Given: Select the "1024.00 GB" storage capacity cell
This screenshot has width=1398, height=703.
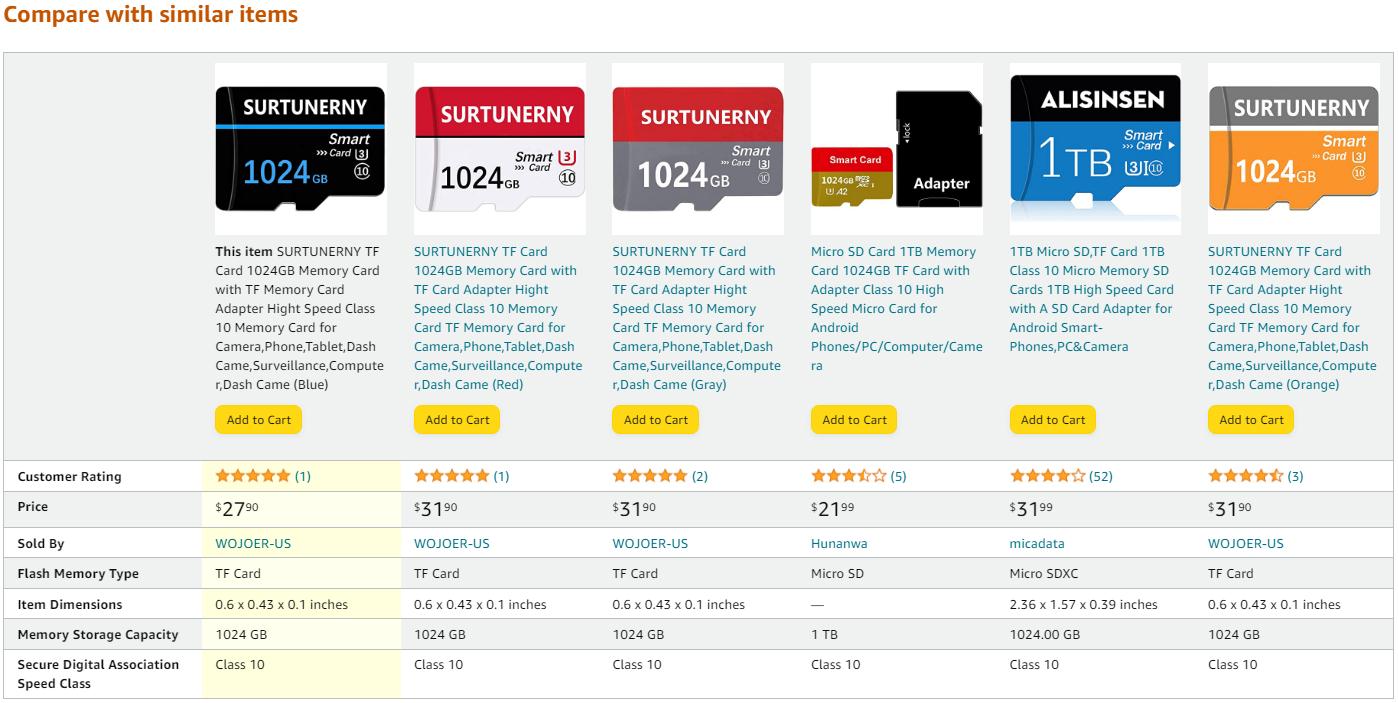Looking at the screenshot, I should click(1045, 635).
